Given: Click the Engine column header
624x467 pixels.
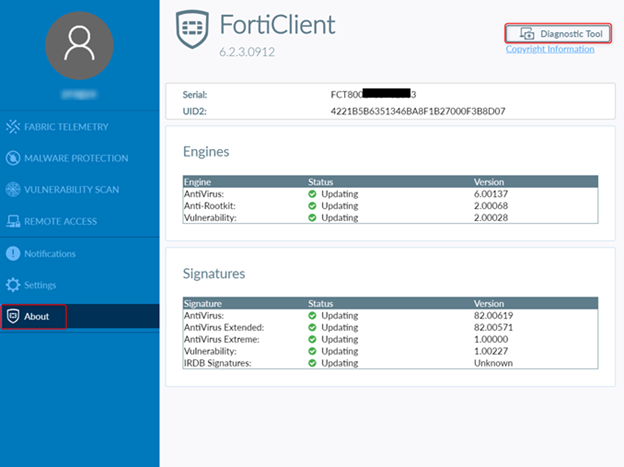Looking at the screenshot, I should coord(197,182).
